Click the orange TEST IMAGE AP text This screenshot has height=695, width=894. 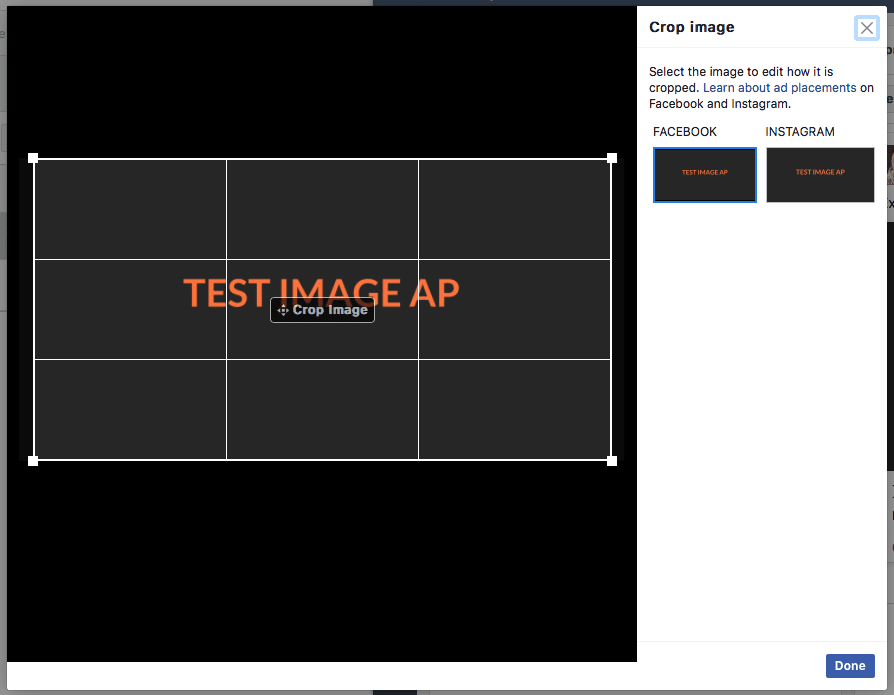tap(321, 292)
